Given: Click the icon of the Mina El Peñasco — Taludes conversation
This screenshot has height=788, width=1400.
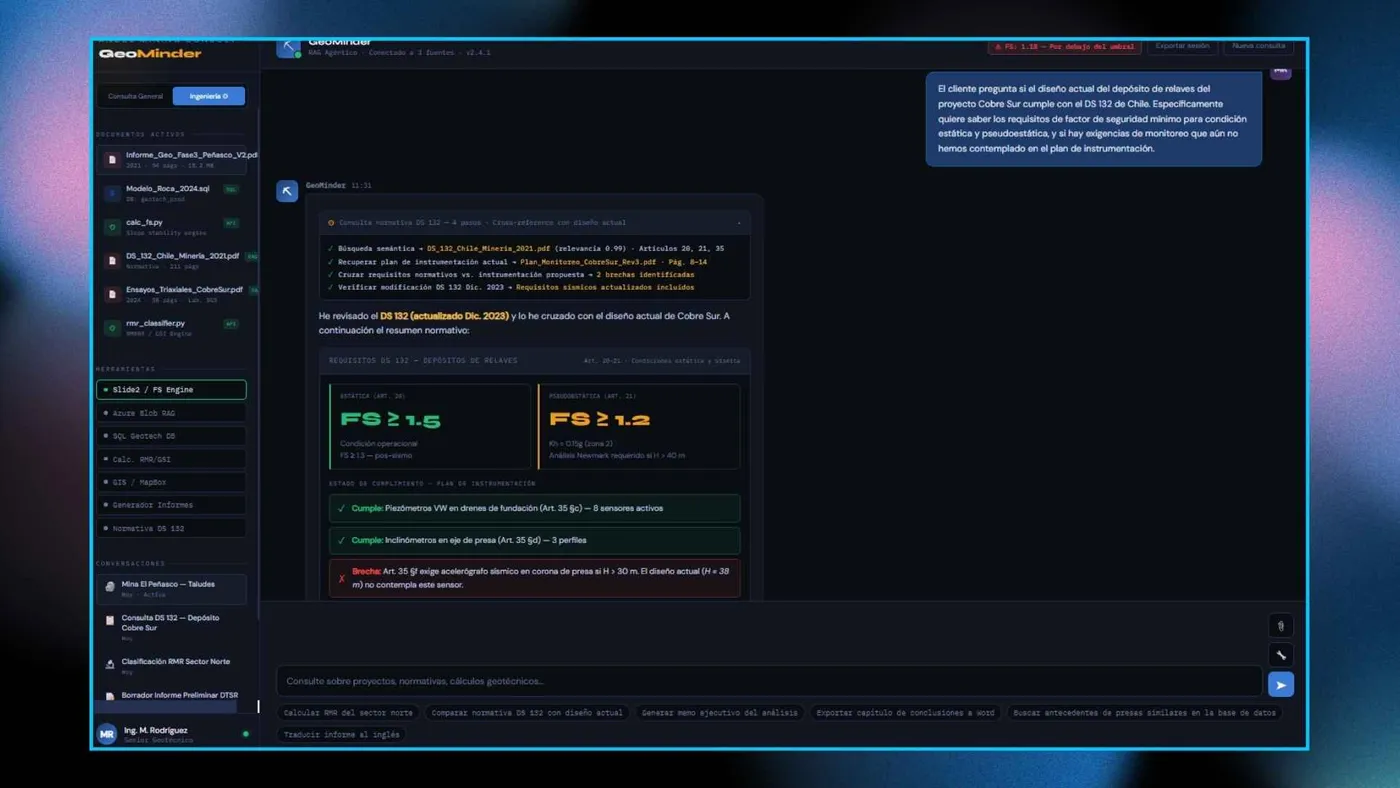Looking at the screenshot, I should pos(110,587).
